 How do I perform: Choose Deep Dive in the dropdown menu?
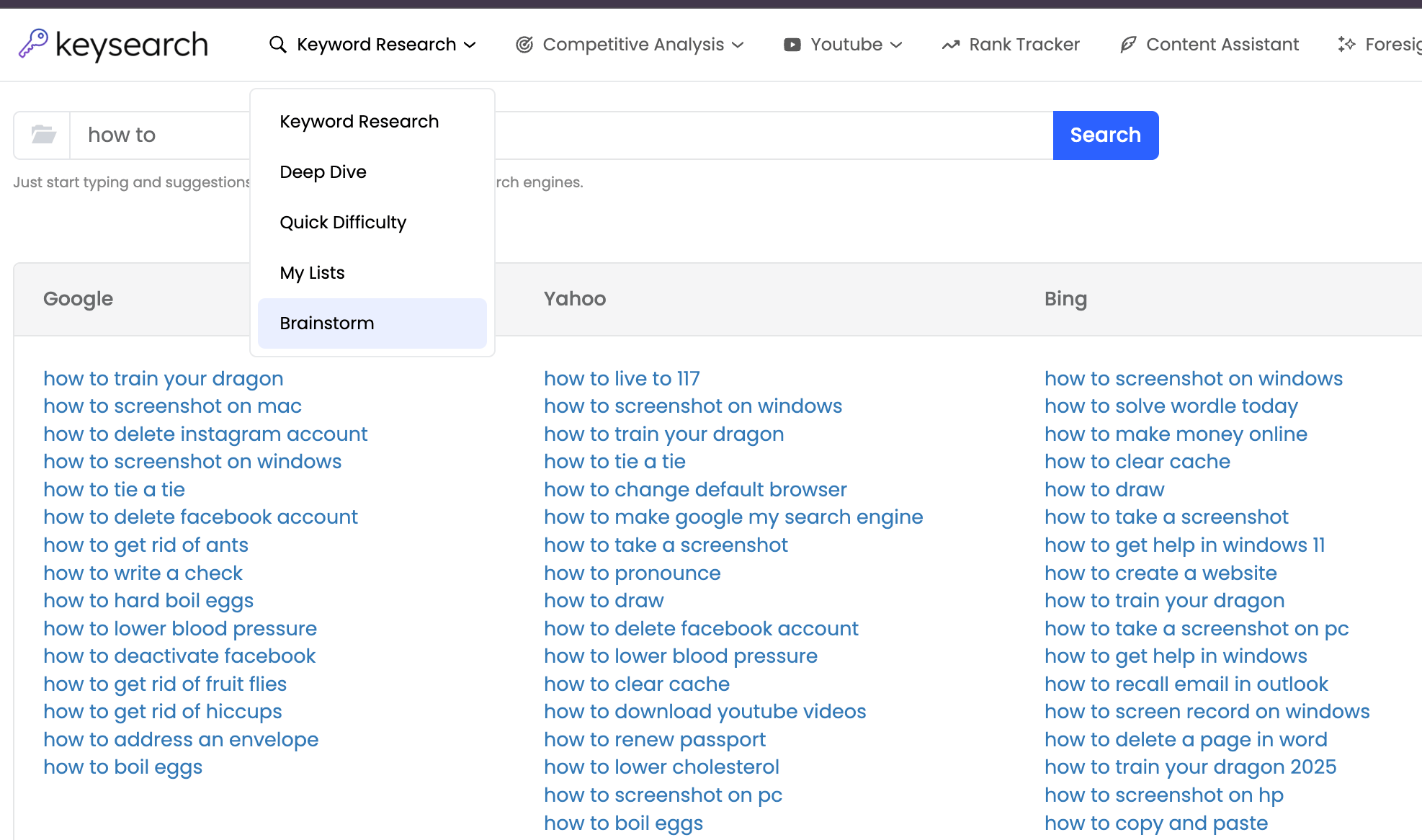click(323, 171)
